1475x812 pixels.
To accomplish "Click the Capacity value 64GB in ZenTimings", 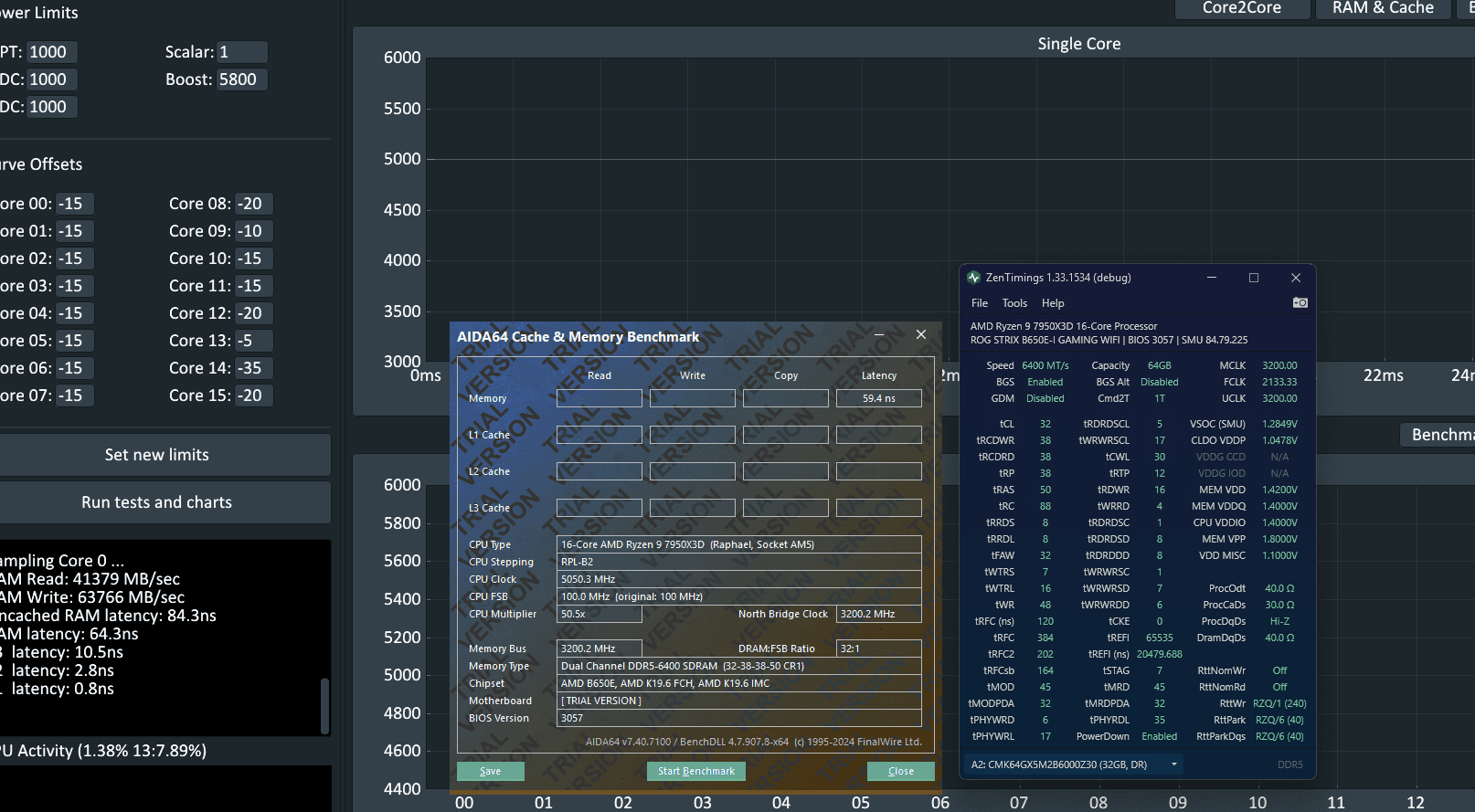I will click(x=1160, y=365).
